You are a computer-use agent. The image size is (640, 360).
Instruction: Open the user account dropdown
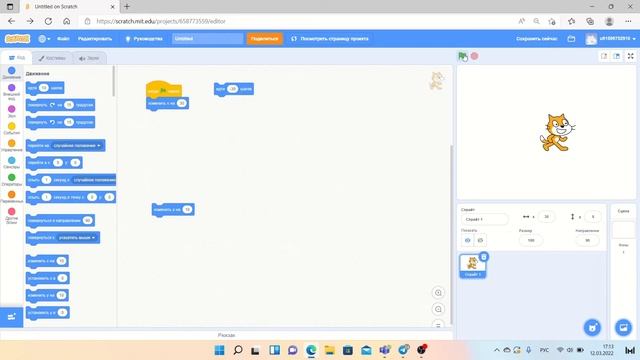click(x=611, y=39)
